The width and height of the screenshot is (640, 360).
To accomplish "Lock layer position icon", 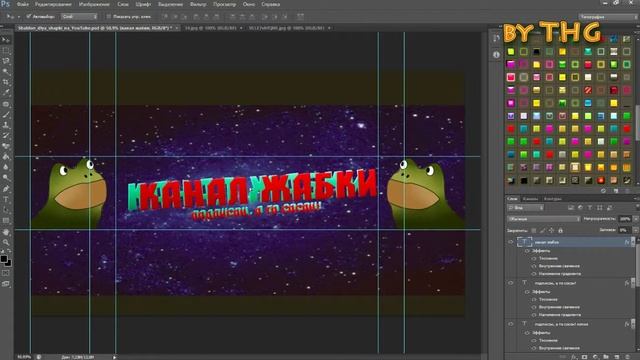I will [x=551, y=231].
